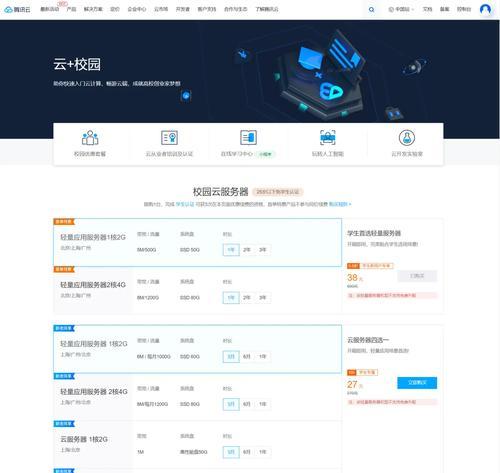Expand the 解决方案 navigation menu
Viewport: 500px width, 473px height.
coord(93,9)
